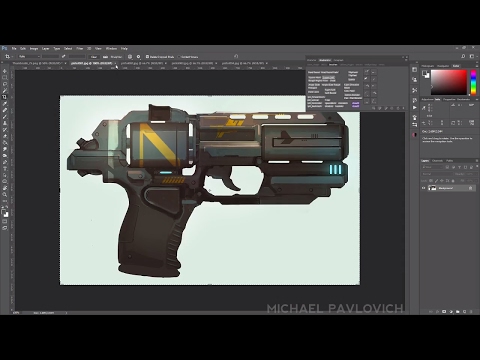Click the rainbow hue slider strip

pos(473,82)
